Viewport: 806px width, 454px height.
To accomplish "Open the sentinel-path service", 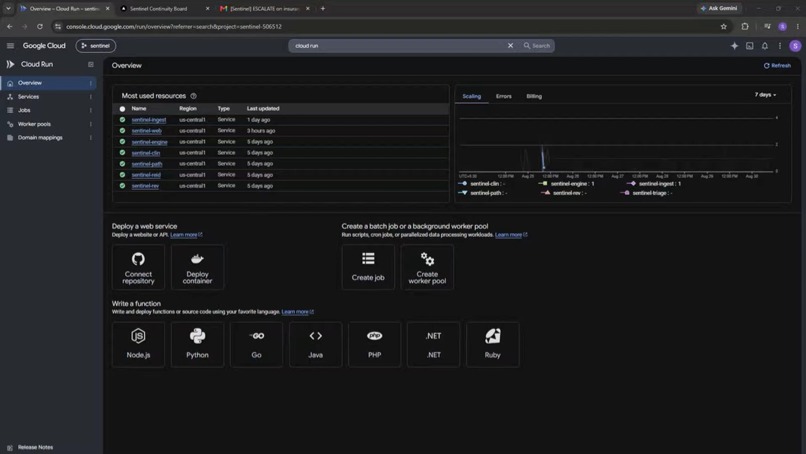I will click(146, 164).
